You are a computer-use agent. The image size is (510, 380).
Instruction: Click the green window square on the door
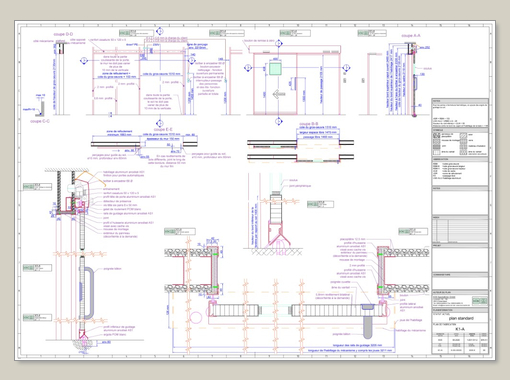[x=275, y=69]
